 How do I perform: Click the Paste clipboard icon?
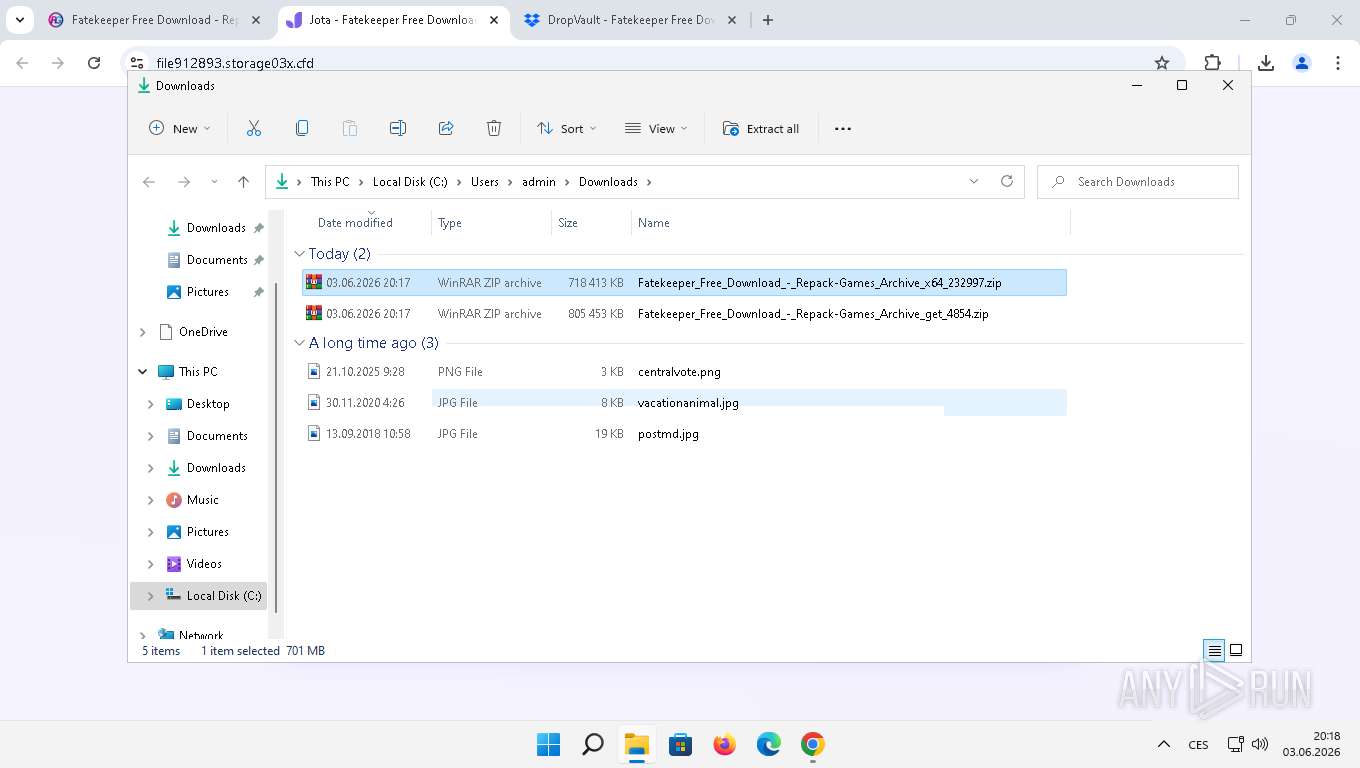pos(350,128)
